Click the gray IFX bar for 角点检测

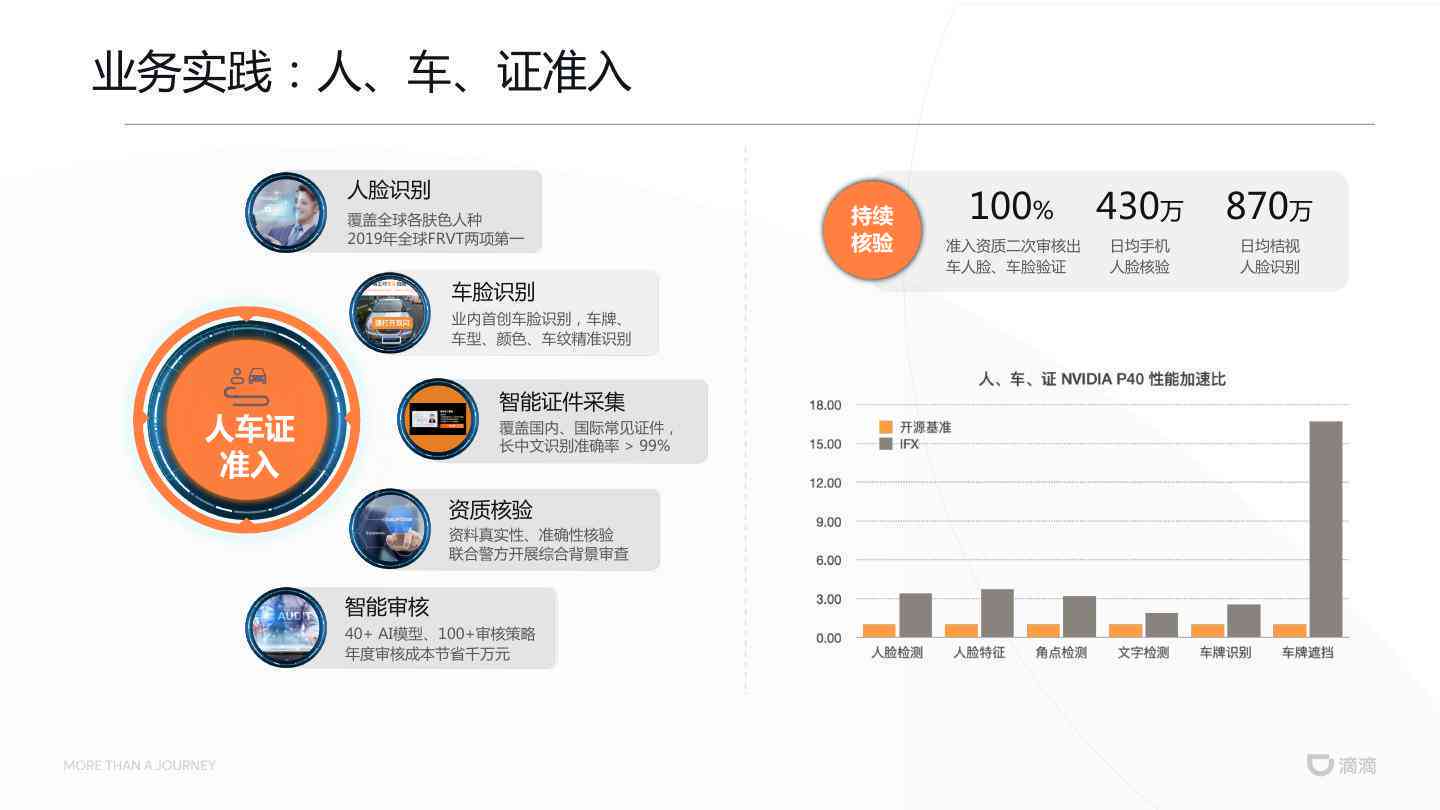(1079, 616)
